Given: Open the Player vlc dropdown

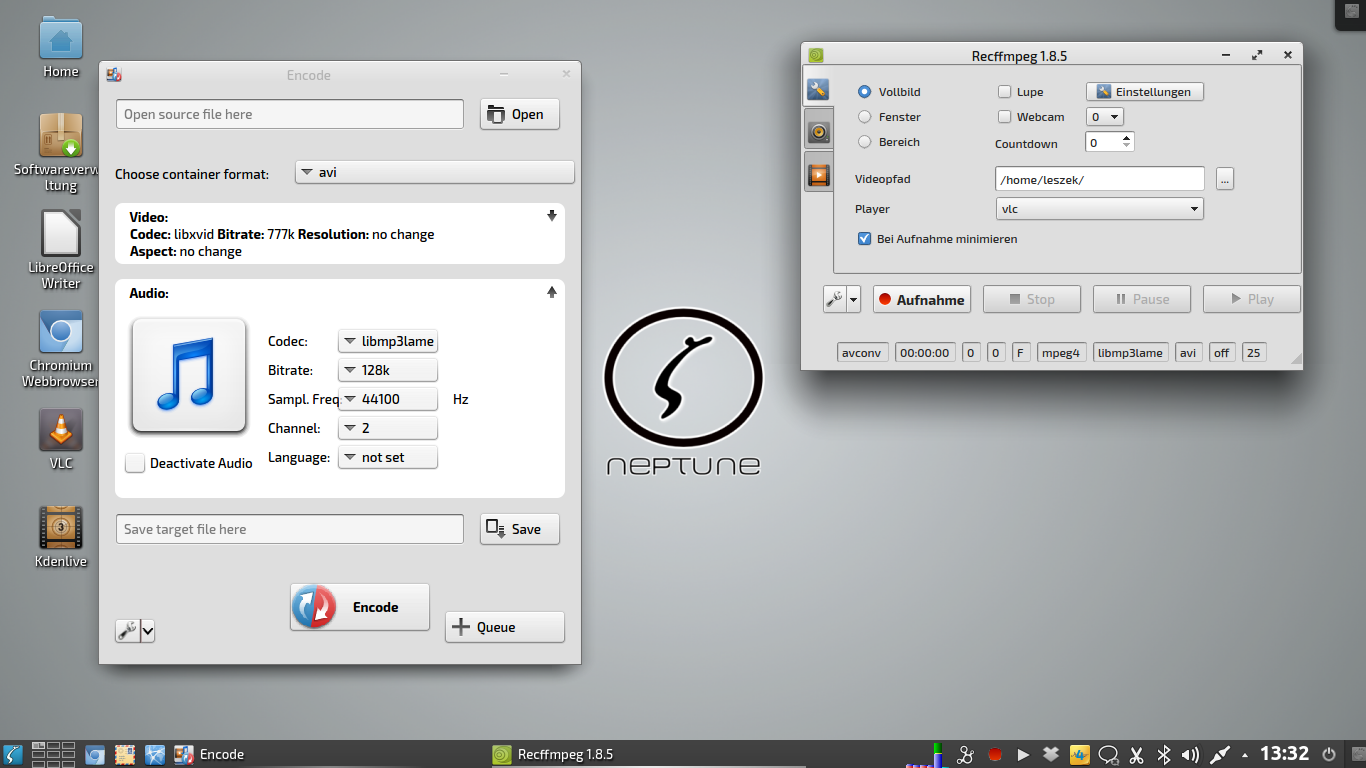Looking at the screenshot, I should (x=1099, y=209).
